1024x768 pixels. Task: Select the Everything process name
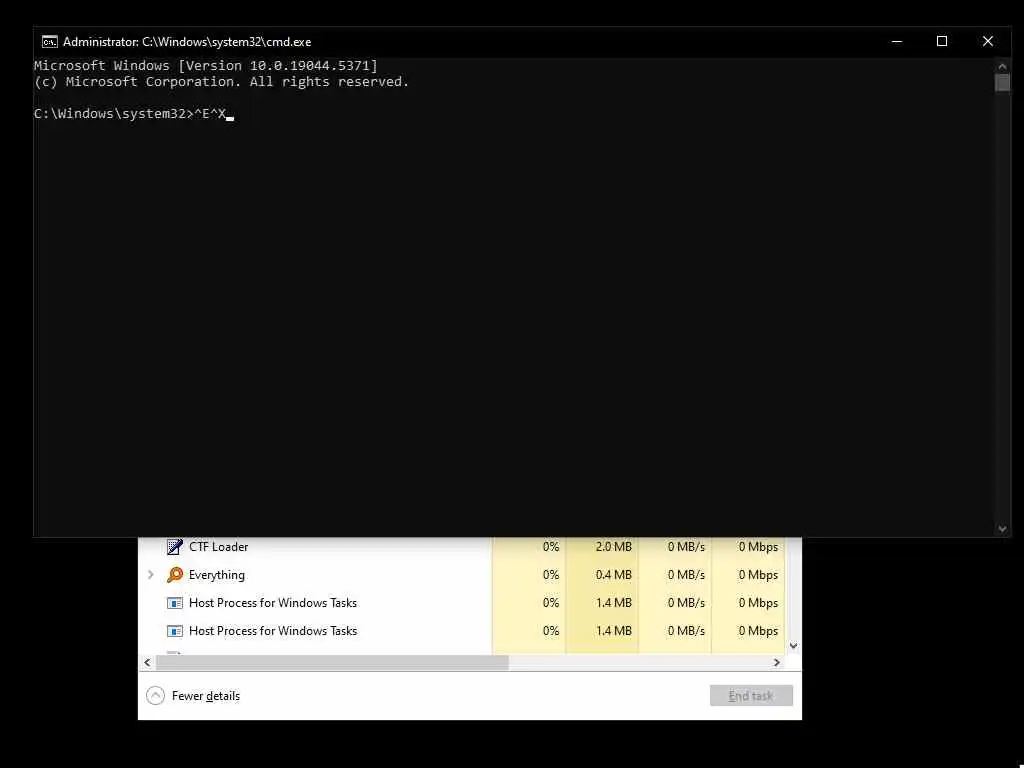click(217, 575)
